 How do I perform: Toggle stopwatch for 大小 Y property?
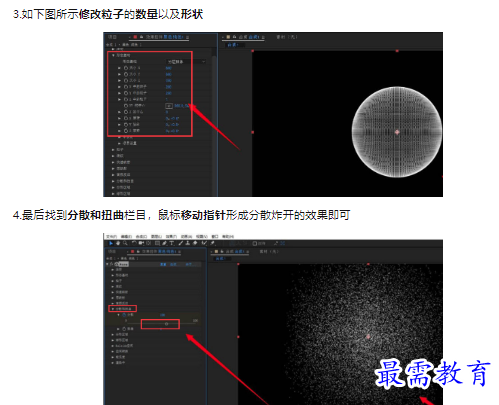(126, 74)
